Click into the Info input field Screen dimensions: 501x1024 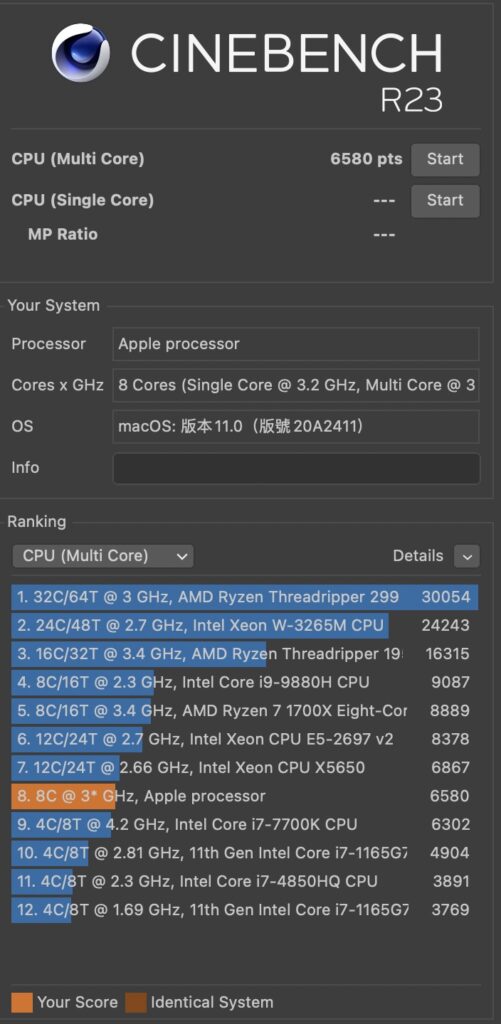coord(296,468)
